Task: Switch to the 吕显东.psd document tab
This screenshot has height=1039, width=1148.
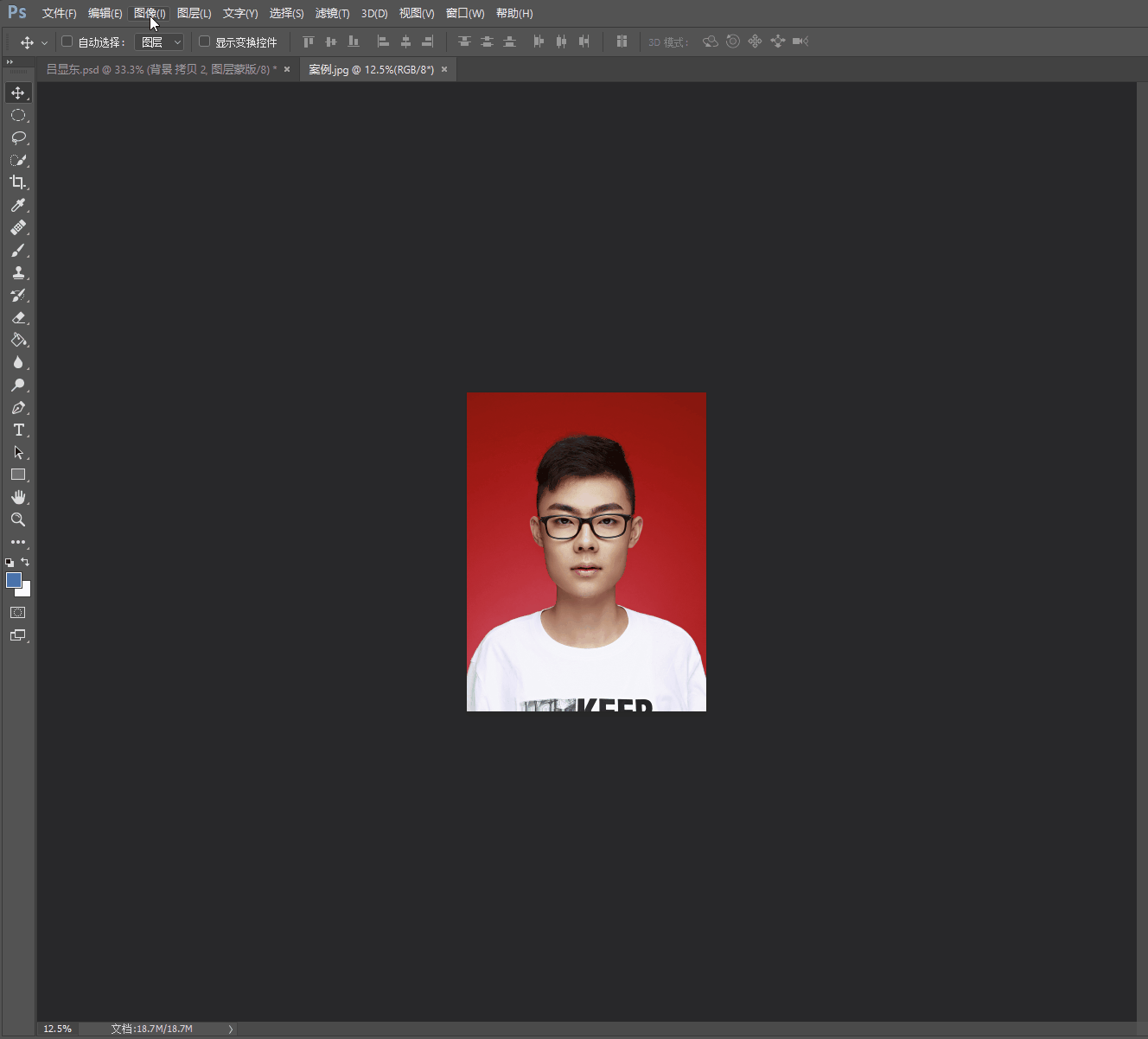Action: pyautogui.click(x=160, y=69)
